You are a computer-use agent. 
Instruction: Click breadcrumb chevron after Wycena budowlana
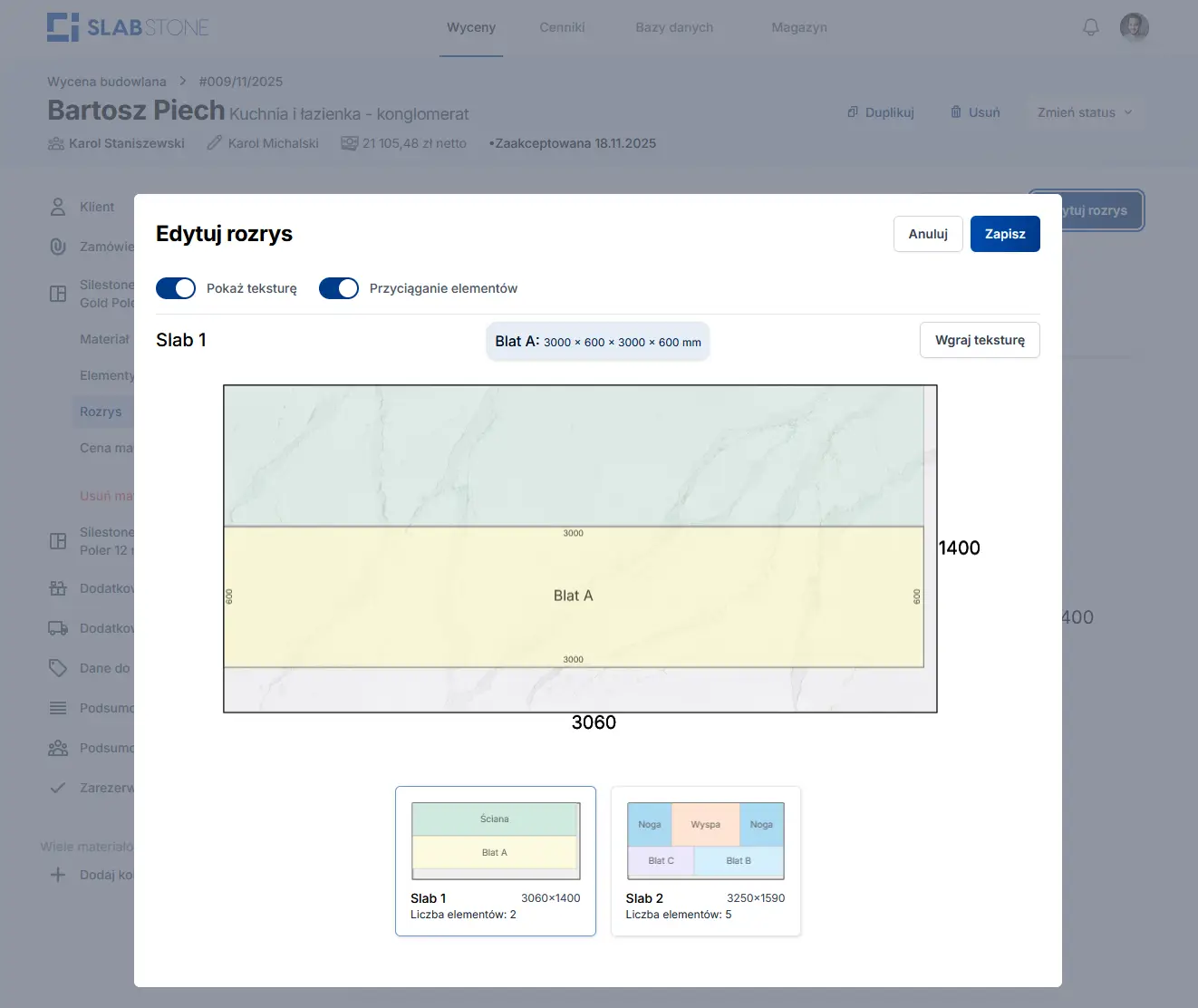coord(182,82)
